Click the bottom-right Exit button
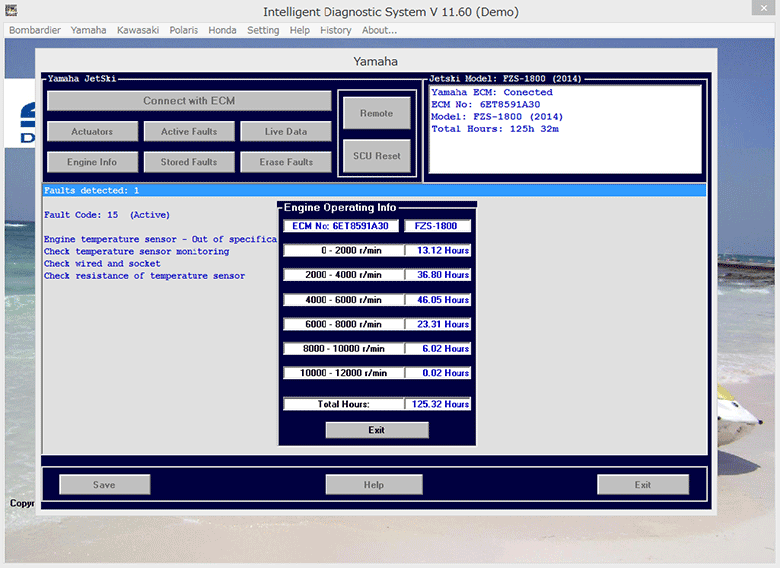 click(x=643, y=485)
